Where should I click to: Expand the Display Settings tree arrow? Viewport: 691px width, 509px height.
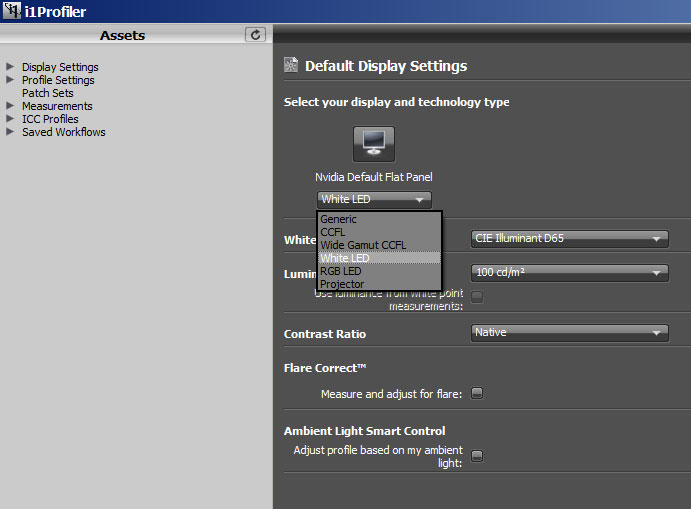10,67
